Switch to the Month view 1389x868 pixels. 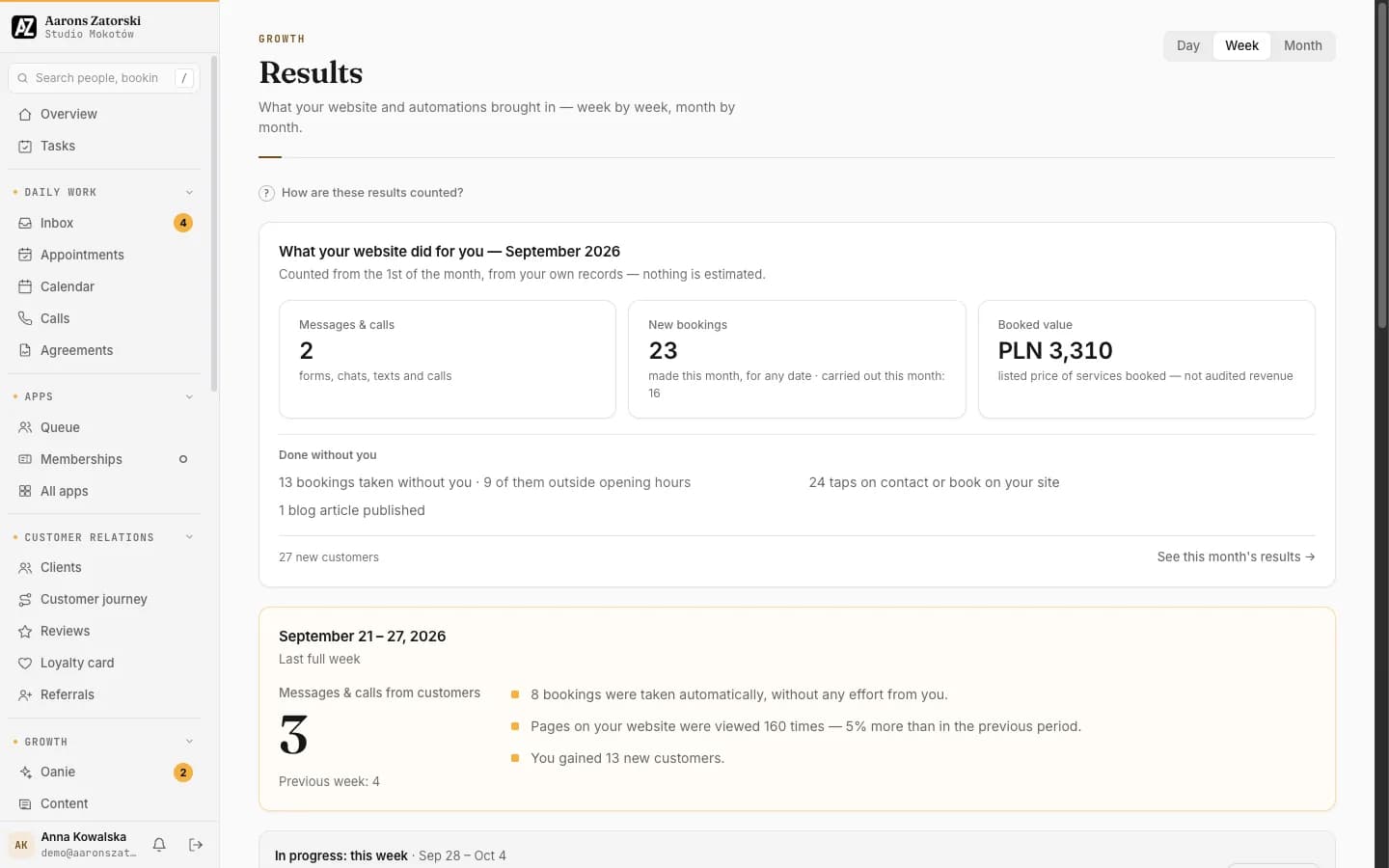(1302, 45)
